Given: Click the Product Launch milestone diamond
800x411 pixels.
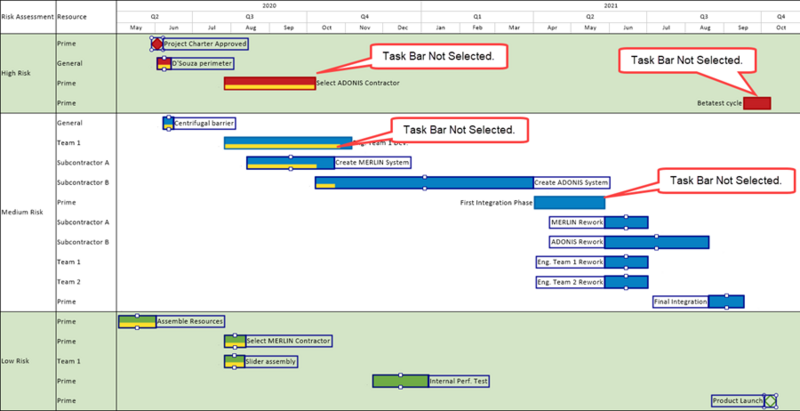Looking at the screenshot, I should coord(770,401).
